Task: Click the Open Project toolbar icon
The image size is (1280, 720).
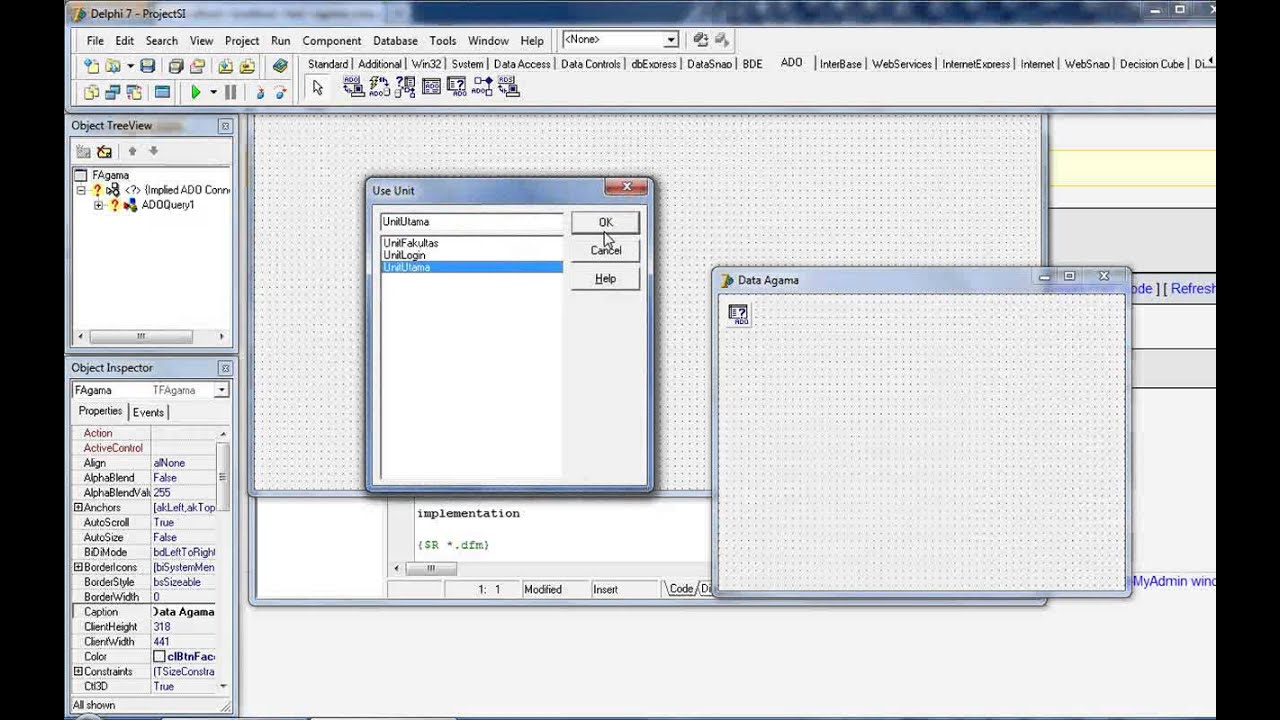Action: [x=197, y=66]
